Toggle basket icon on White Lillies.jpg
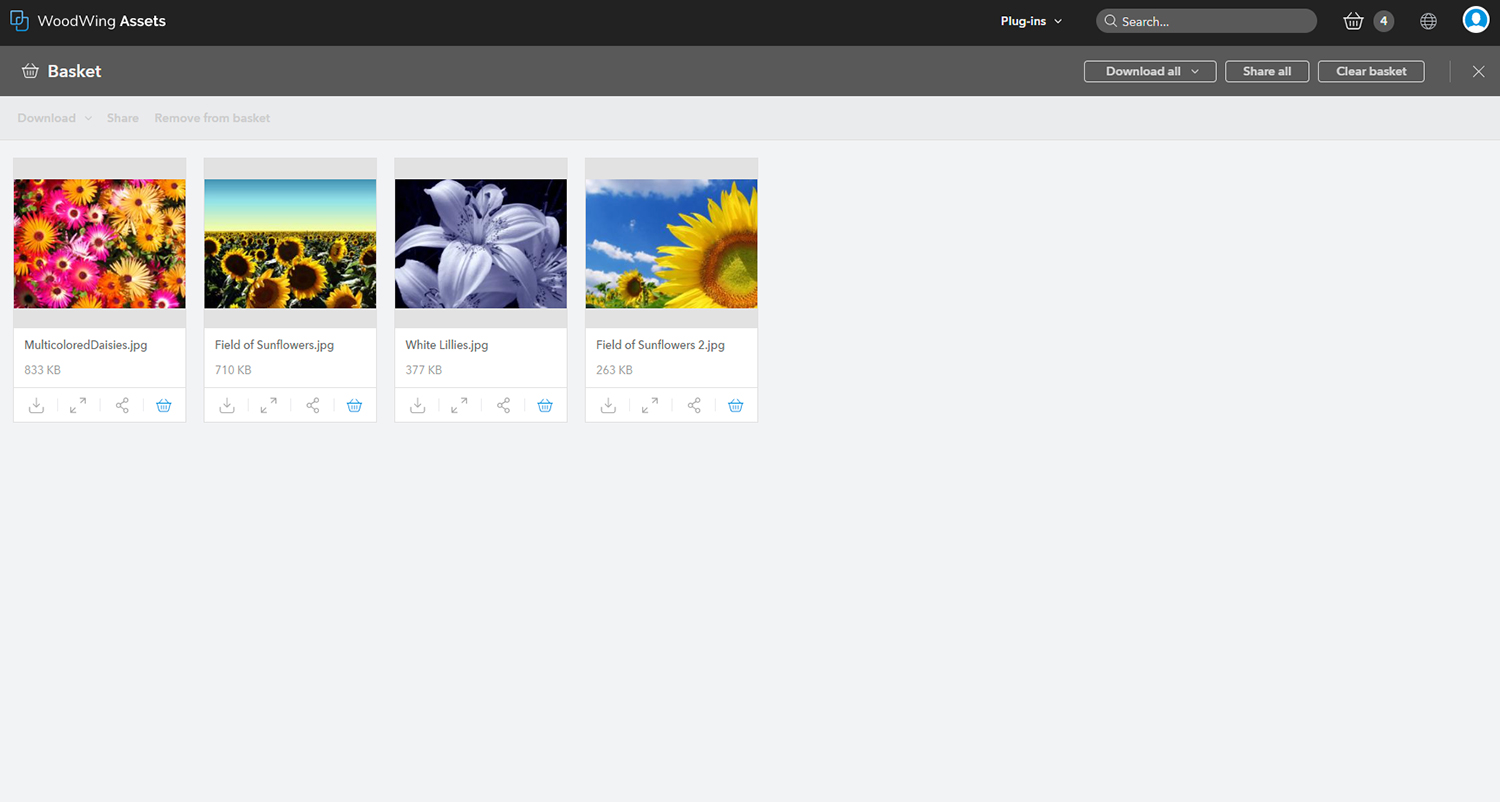 545,405
